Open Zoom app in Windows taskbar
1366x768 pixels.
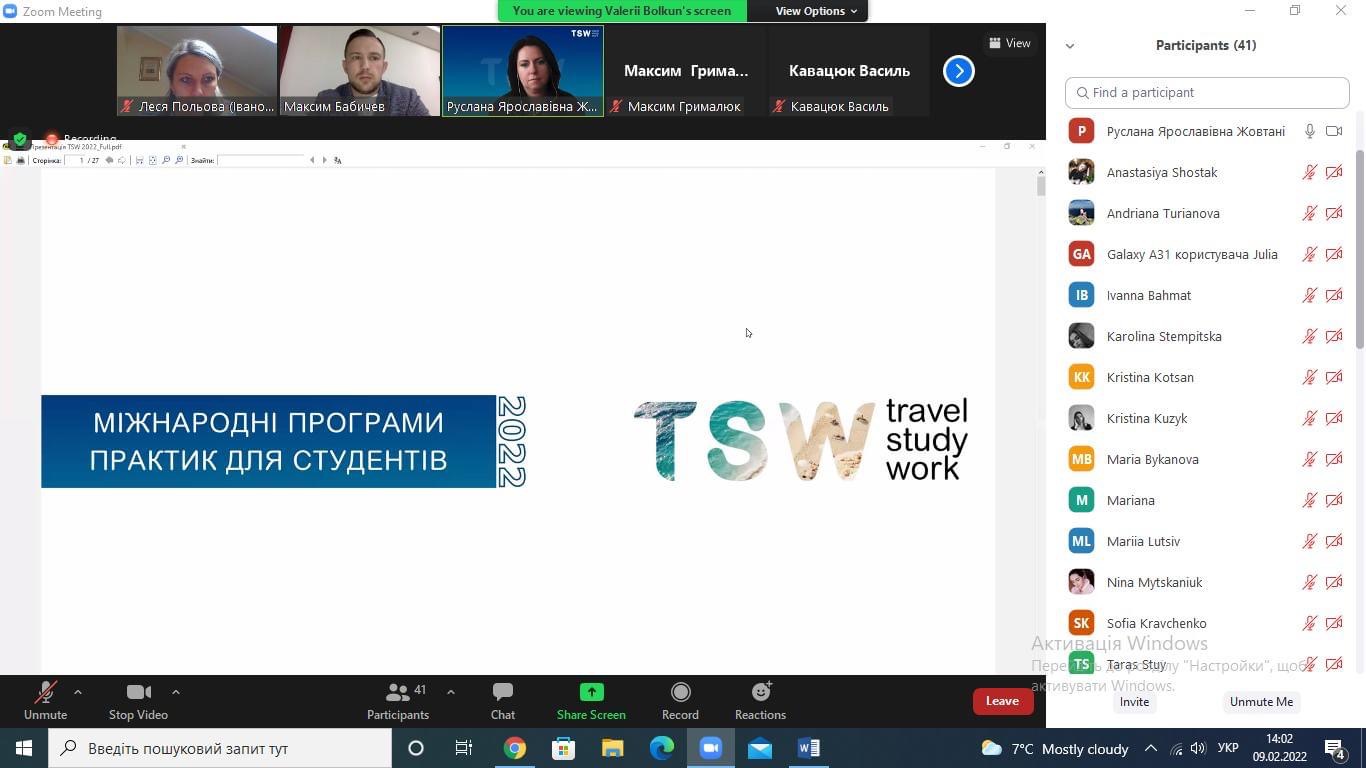711,748
